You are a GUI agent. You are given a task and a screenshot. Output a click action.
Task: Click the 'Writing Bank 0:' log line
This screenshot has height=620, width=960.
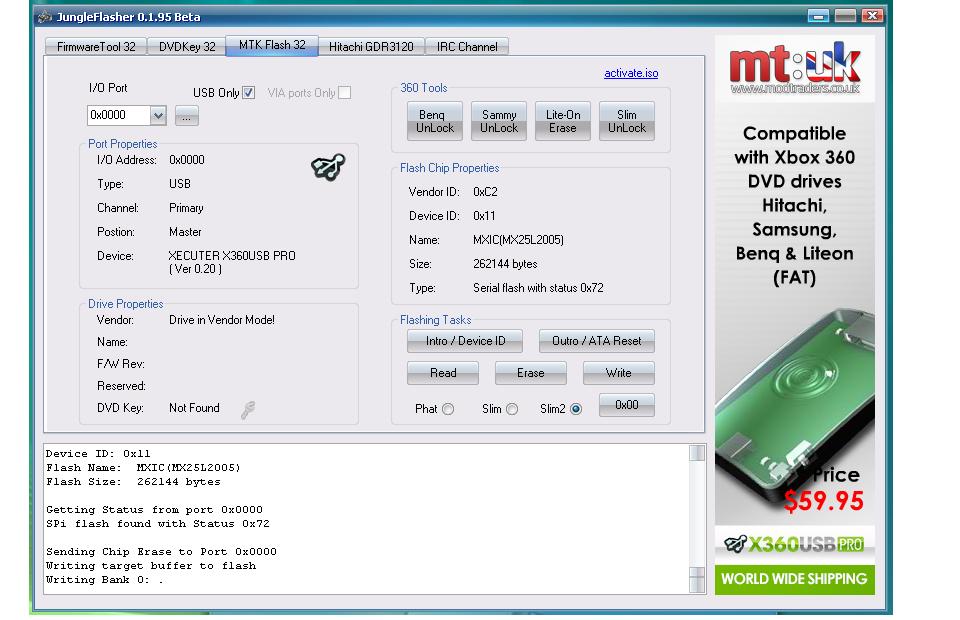pyautogui.click(x=105, y=580)
